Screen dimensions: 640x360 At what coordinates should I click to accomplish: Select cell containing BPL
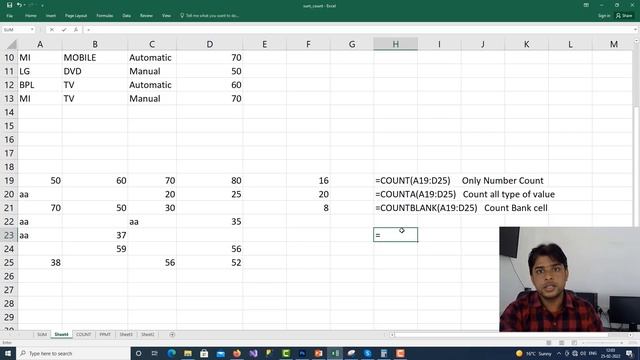40,85
